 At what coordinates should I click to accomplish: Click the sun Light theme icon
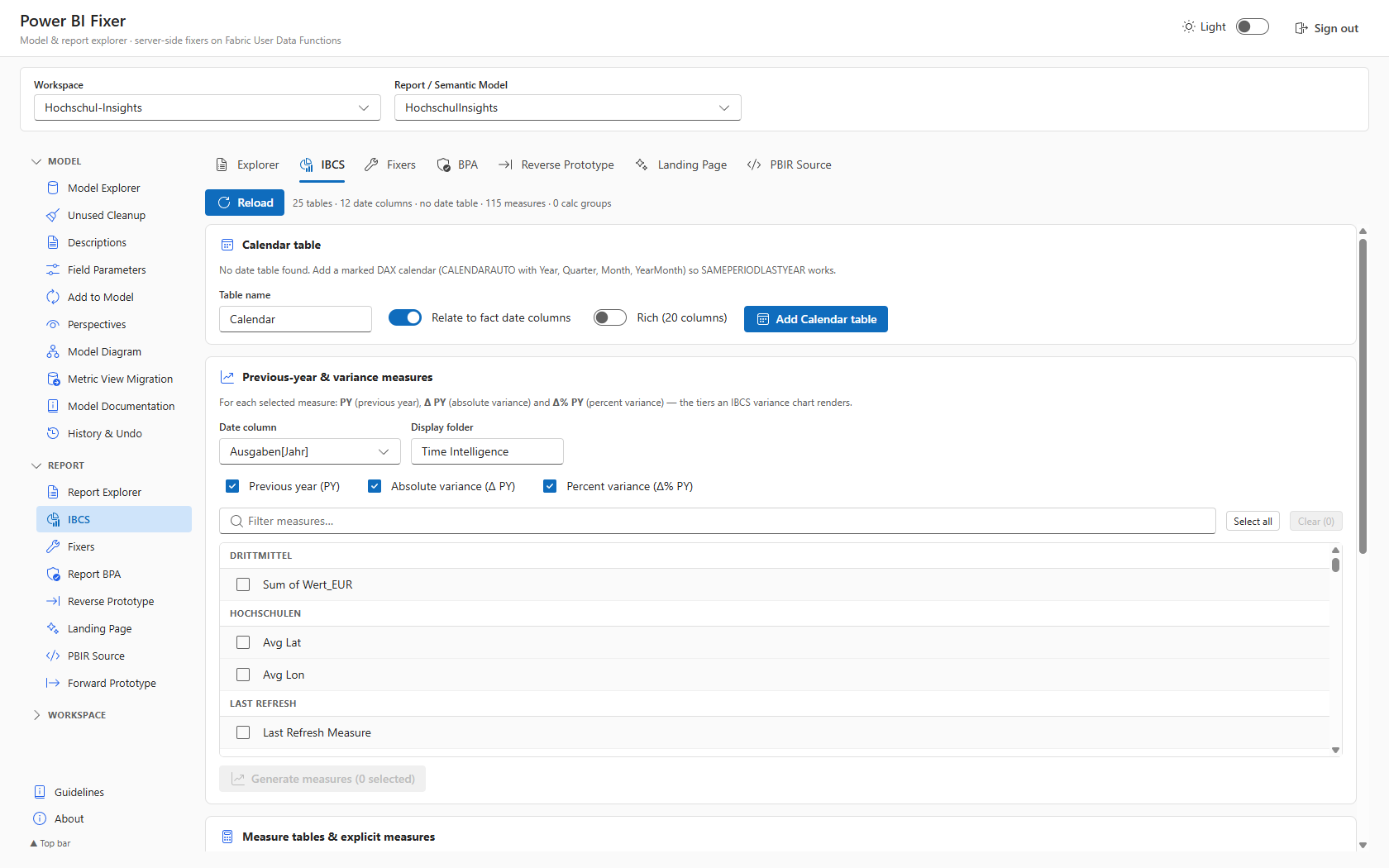tap(1189, 26)
